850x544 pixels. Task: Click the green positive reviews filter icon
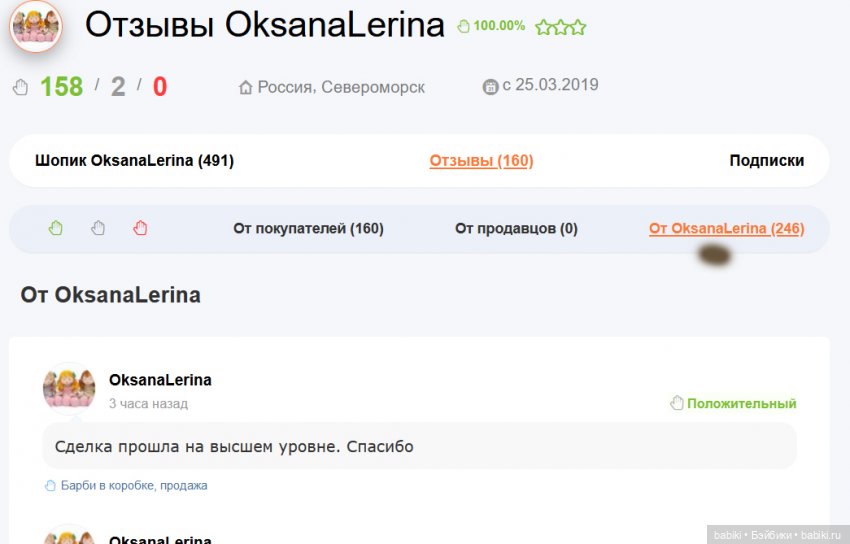click(56, 228)
